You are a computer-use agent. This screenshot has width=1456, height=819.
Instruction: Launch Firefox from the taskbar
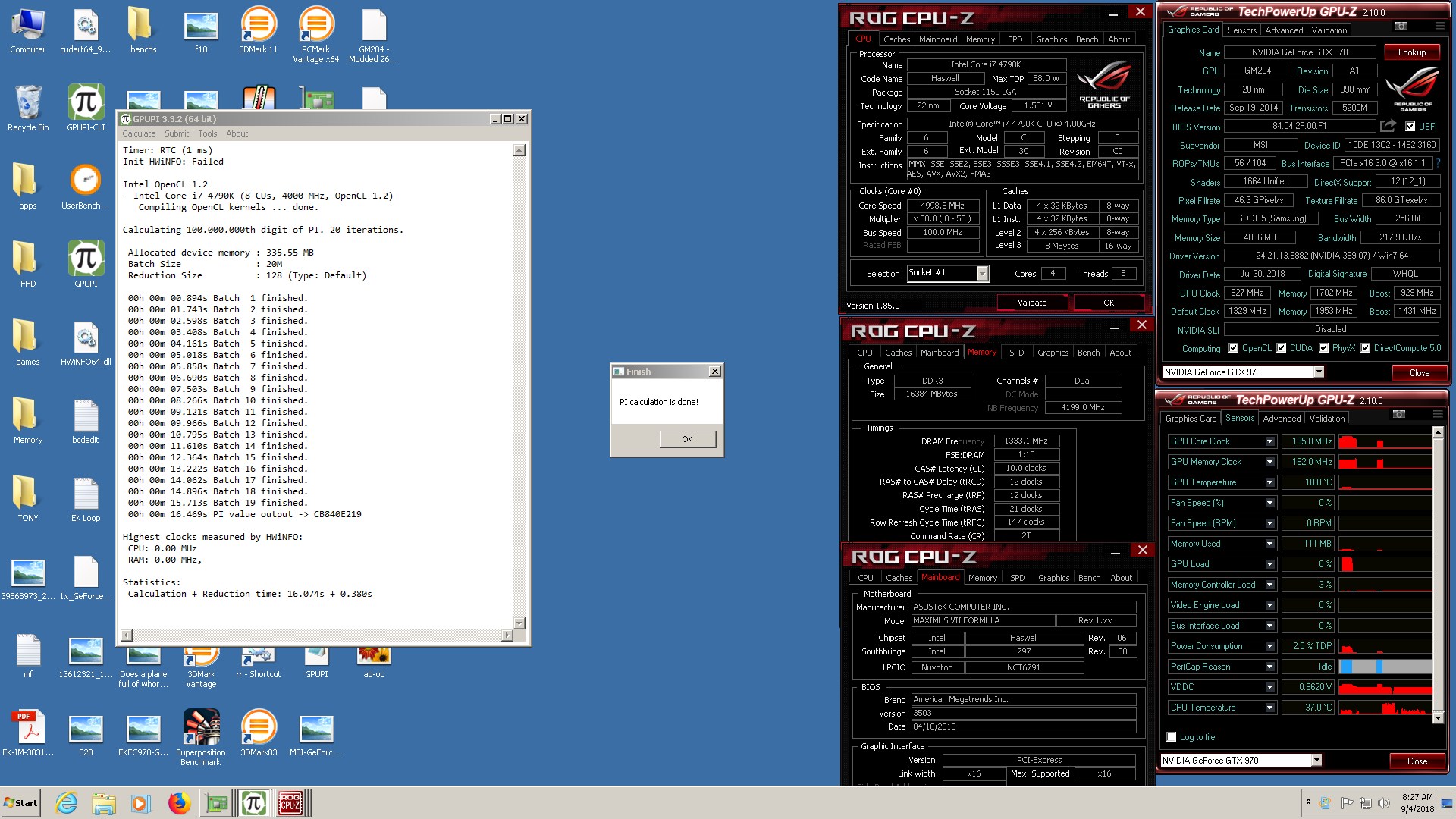point(179,803)
